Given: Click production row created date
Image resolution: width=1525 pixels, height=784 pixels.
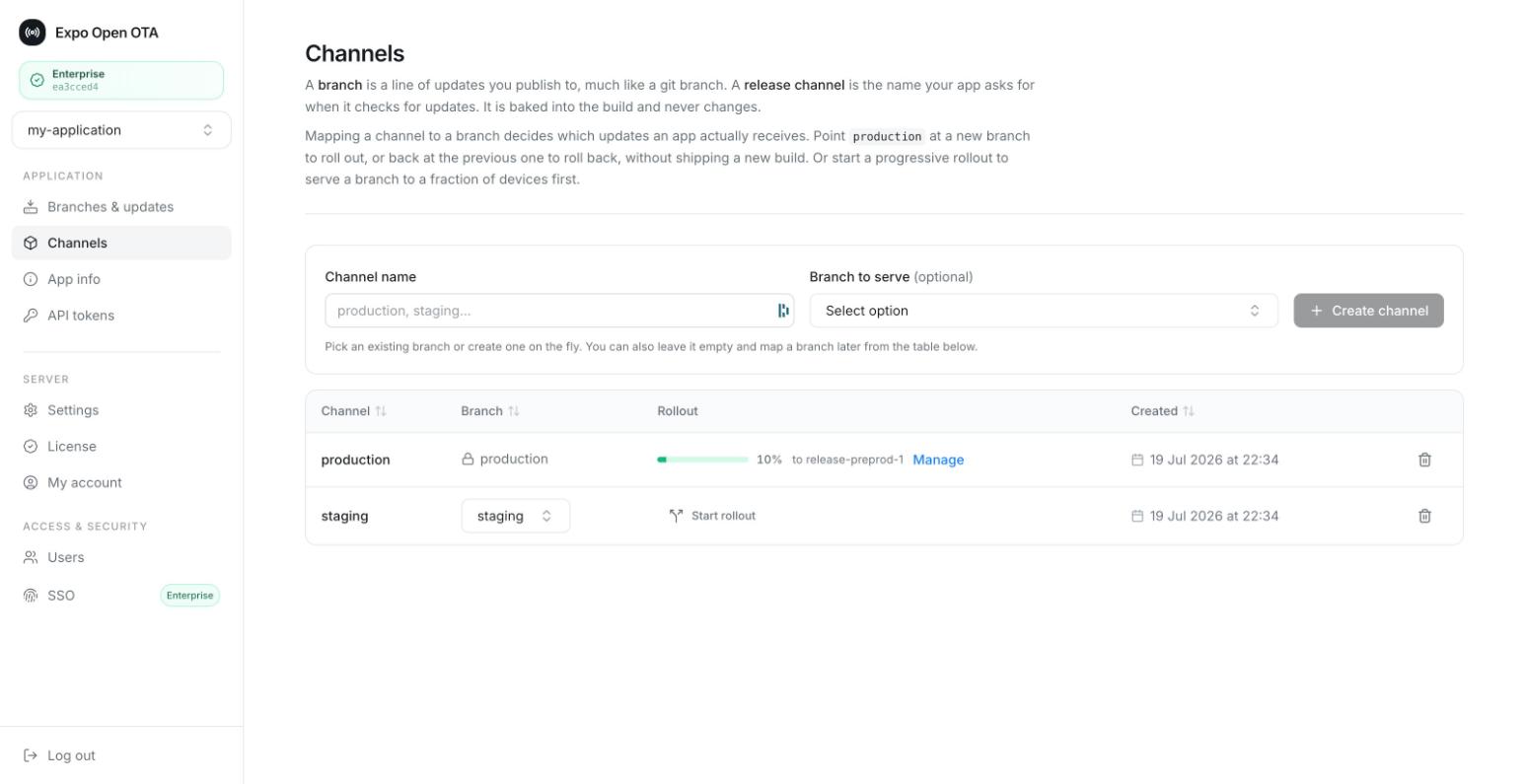Looking at the screenshot, I should (1214, 460).
